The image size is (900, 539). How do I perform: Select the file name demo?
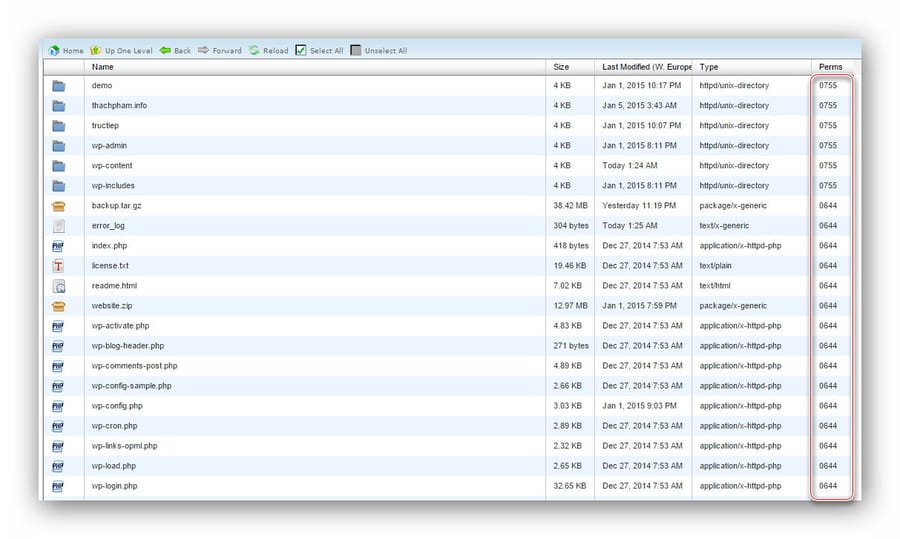click(x=102, y=86)
